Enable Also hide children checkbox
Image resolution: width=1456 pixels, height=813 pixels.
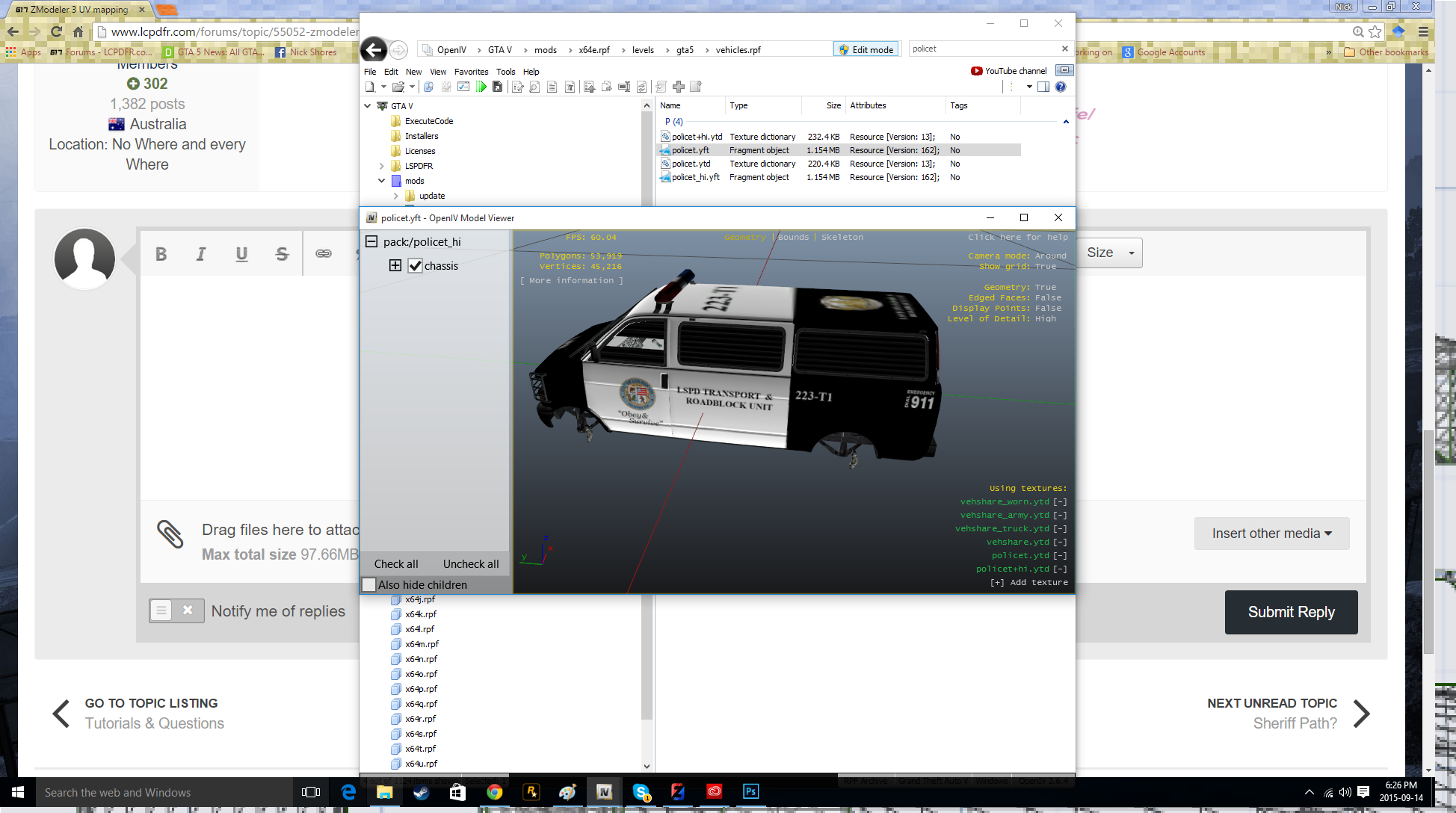point(369,585)
